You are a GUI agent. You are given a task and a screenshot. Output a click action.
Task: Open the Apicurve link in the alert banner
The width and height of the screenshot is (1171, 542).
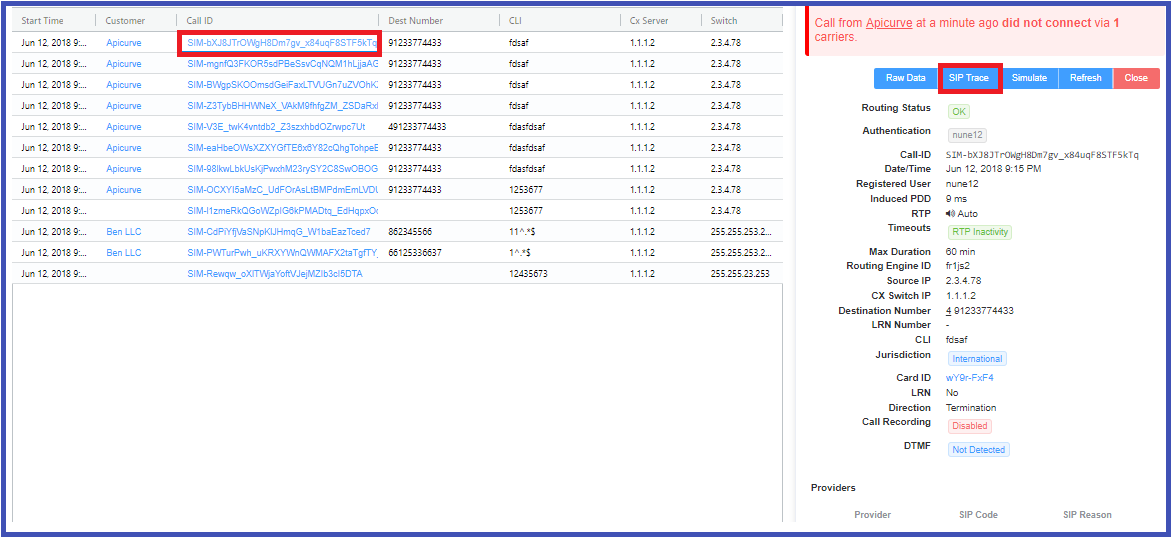click(x=888, y=22)
